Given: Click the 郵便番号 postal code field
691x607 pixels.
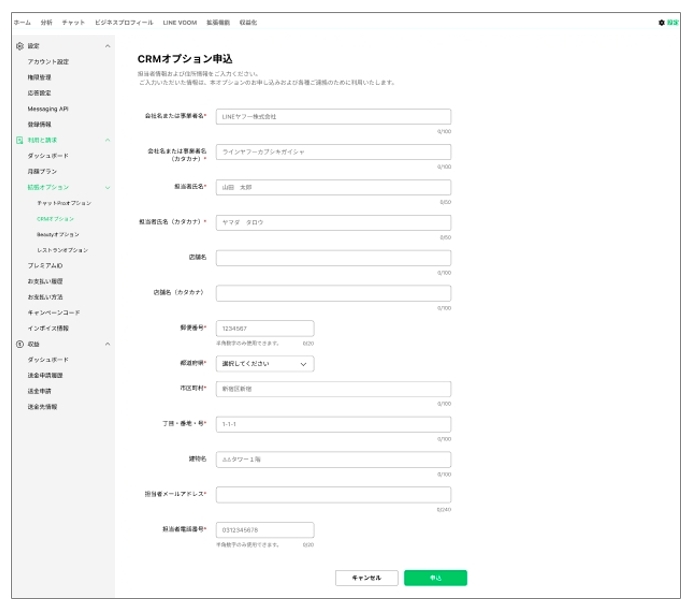Looking at the screenshot, I should click(265, 328).
